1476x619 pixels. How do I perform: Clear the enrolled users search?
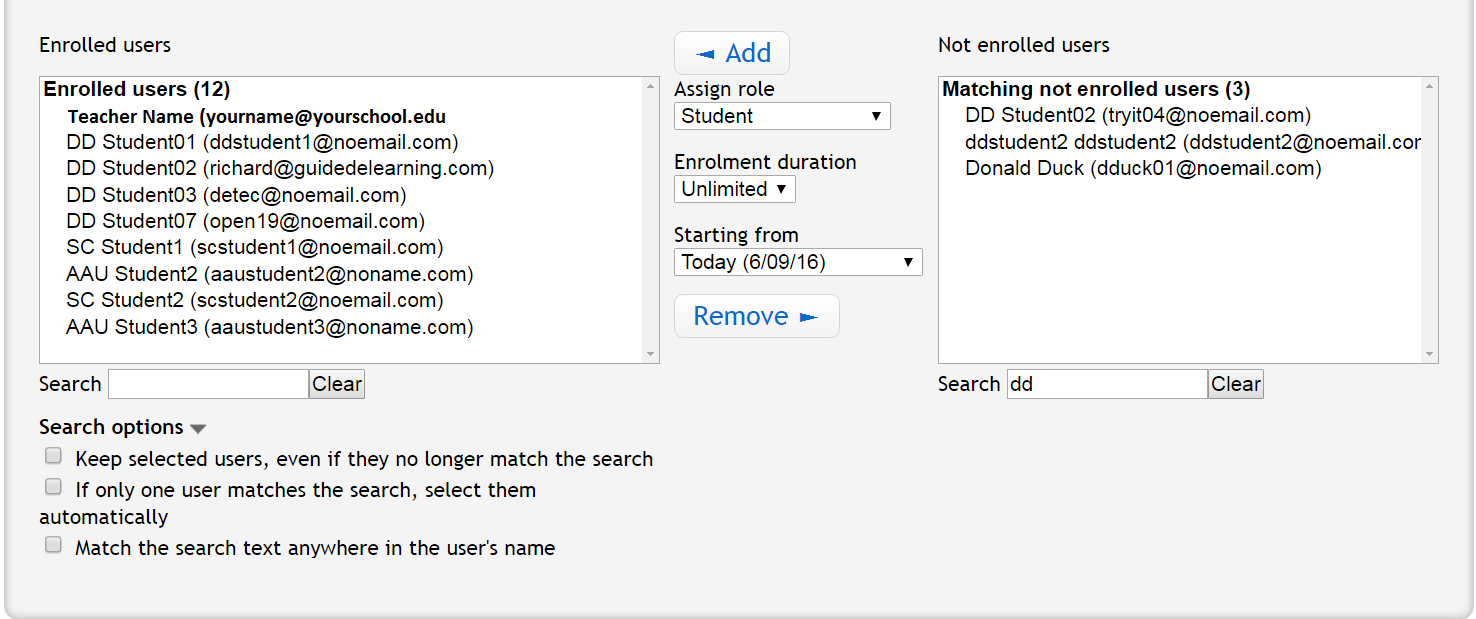[x=336, y=384]
